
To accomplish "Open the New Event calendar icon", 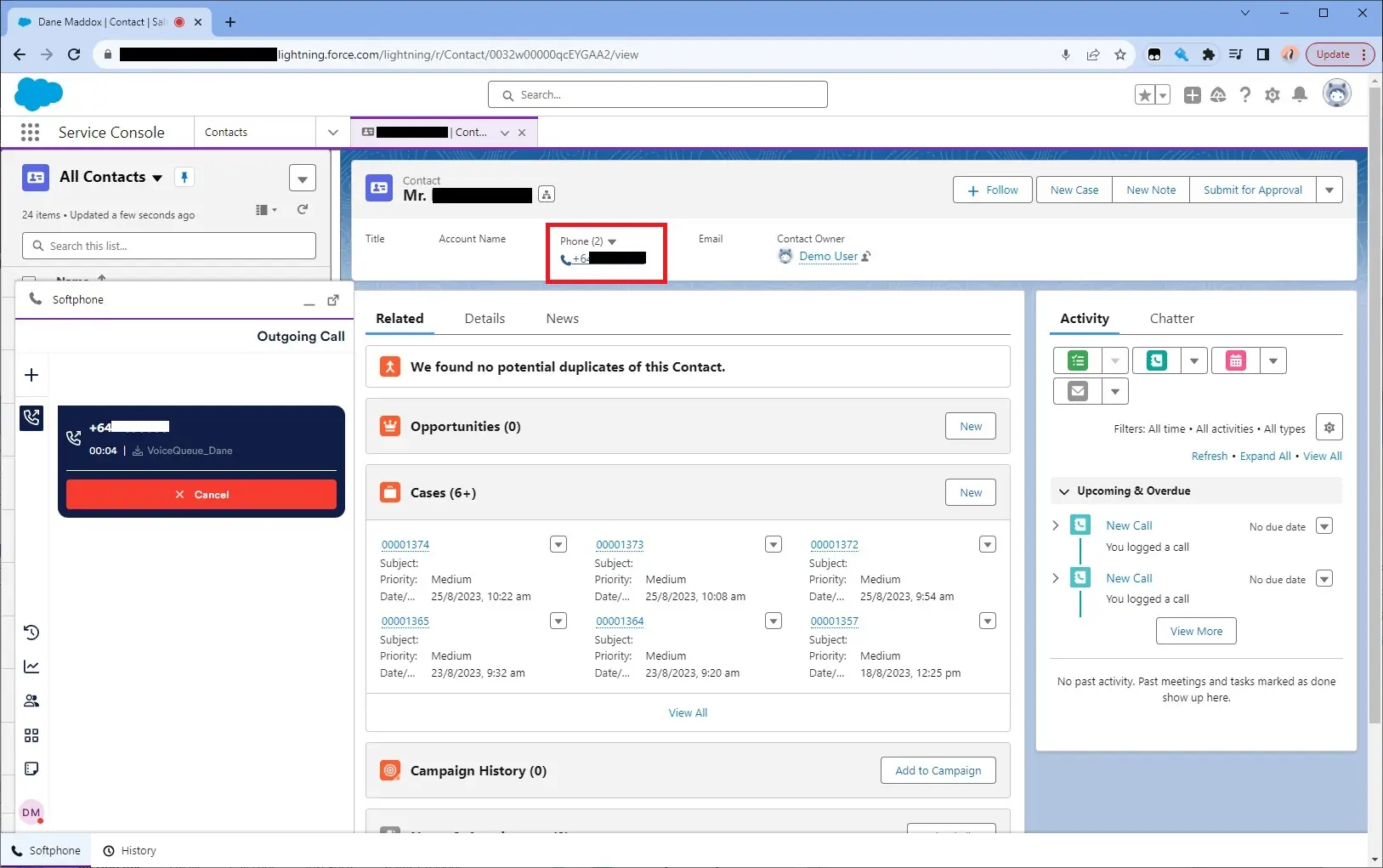I will click(x=1235, y=360).
